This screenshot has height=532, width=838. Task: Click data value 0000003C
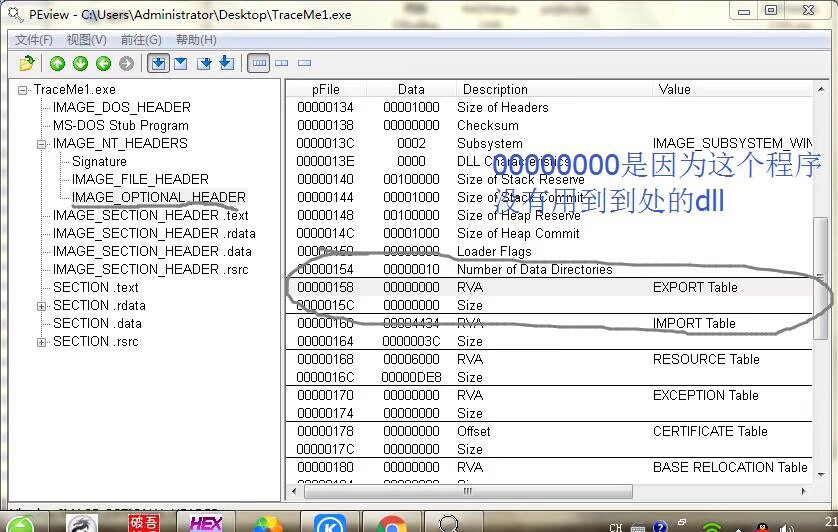tap(411, 341)
